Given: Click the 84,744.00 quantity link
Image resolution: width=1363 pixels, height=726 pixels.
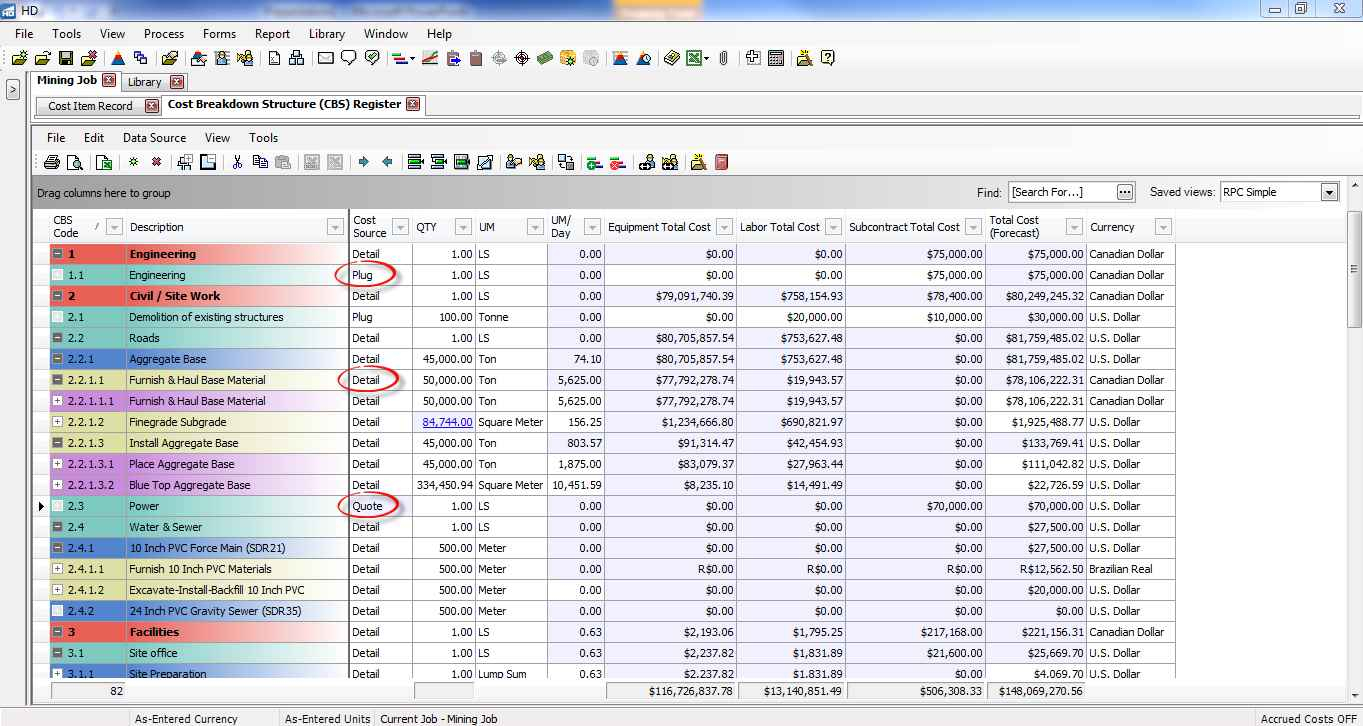Looking at the screenshot, I should click(447, 422).
